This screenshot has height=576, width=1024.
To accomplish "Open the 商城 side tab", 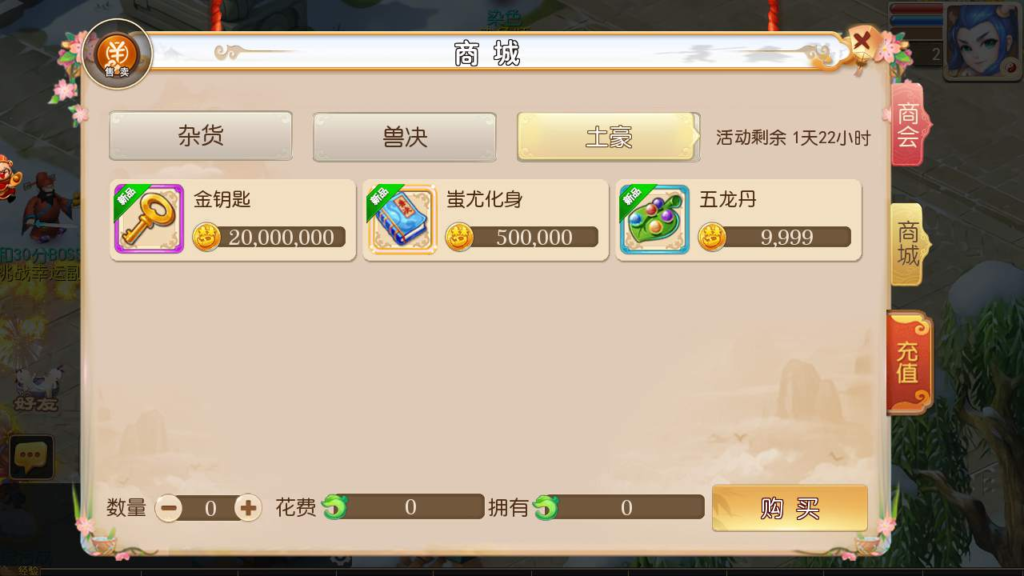I will click(908, 244).
